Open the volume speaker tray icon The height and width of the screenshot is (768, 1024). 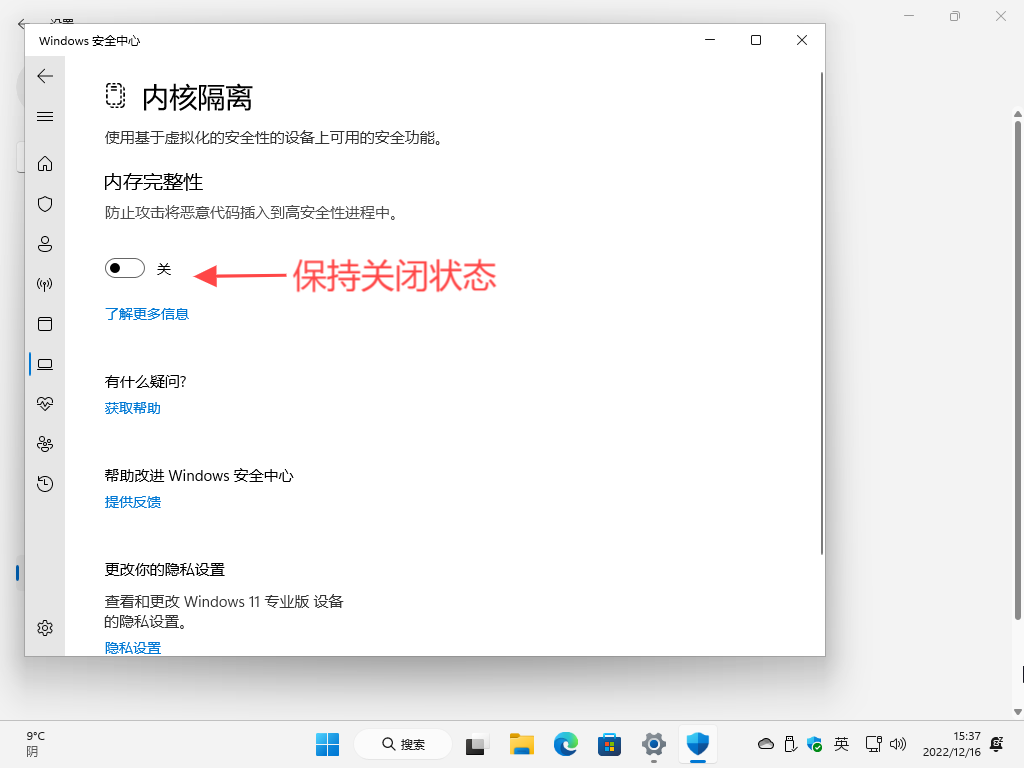point(898,744)
